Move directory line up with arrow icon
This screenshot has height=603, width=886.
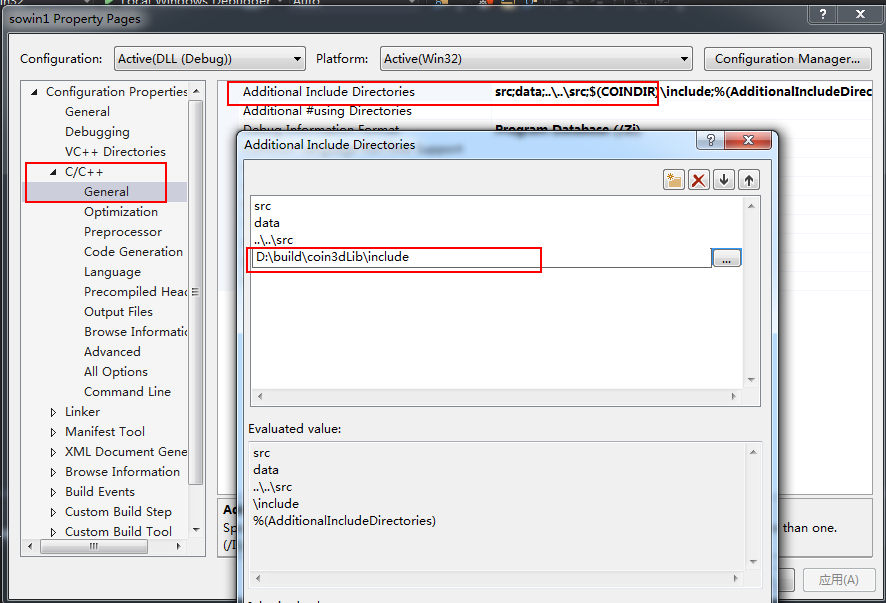click(x=748, y=180)
